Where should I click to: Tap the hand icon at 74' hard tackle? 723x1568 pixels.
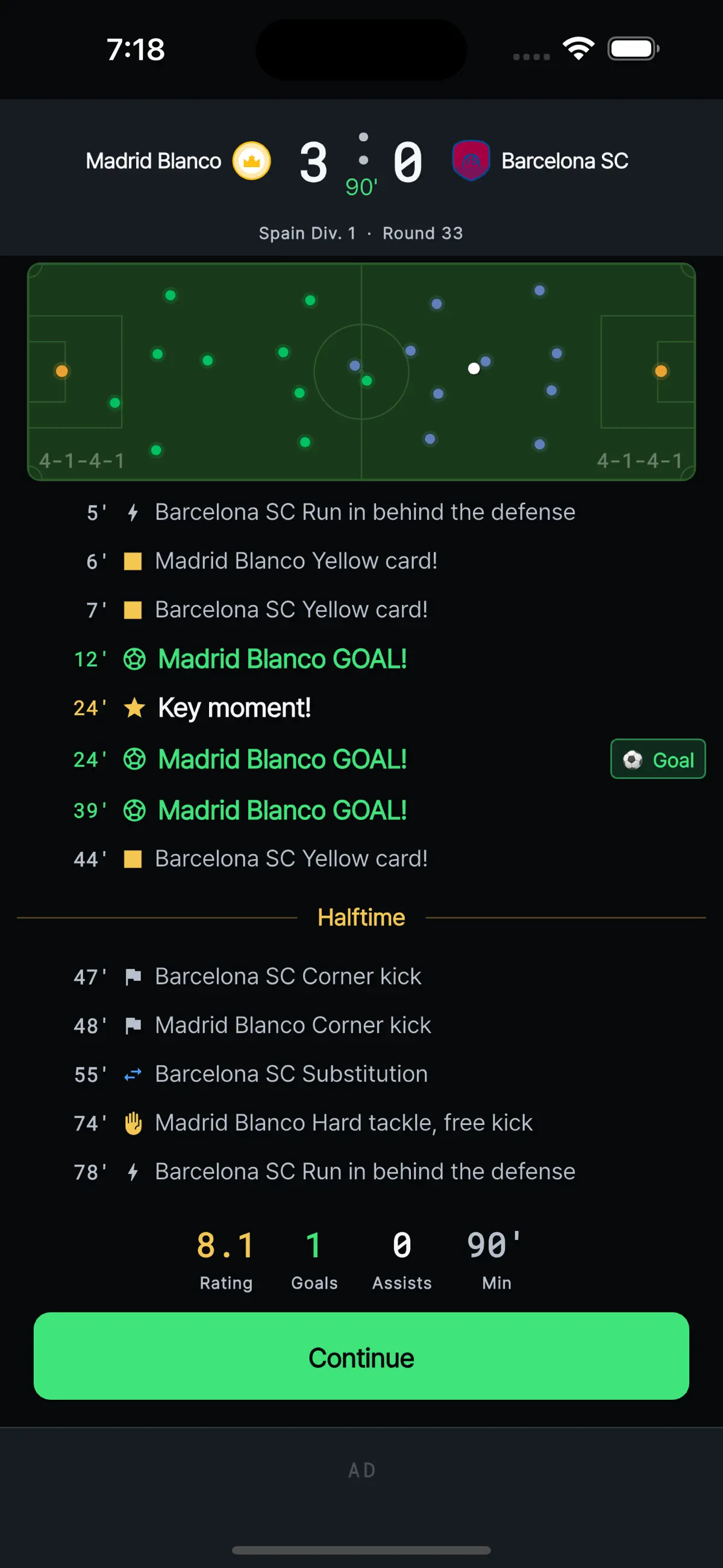[x=133, y=1123]
